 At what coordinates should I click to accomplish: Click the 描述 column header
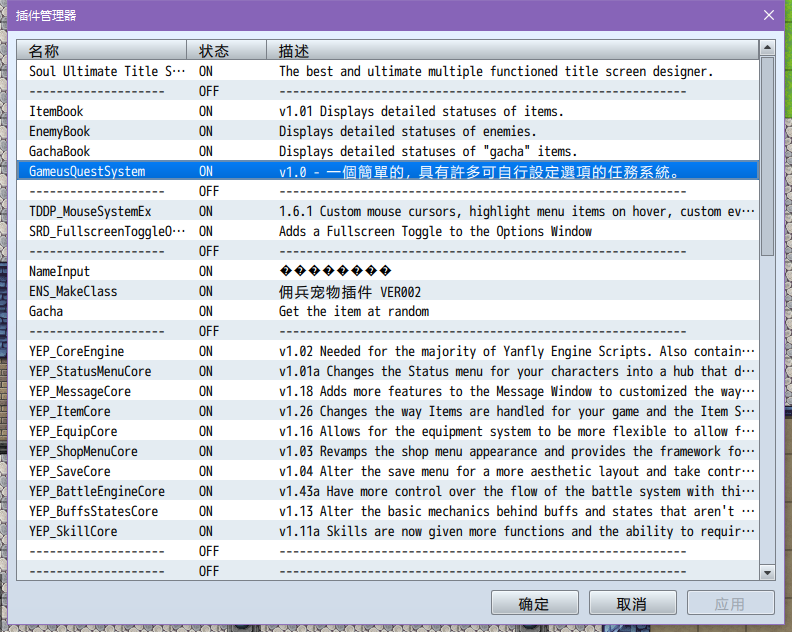pyautogui.click(x=512, y=51)
